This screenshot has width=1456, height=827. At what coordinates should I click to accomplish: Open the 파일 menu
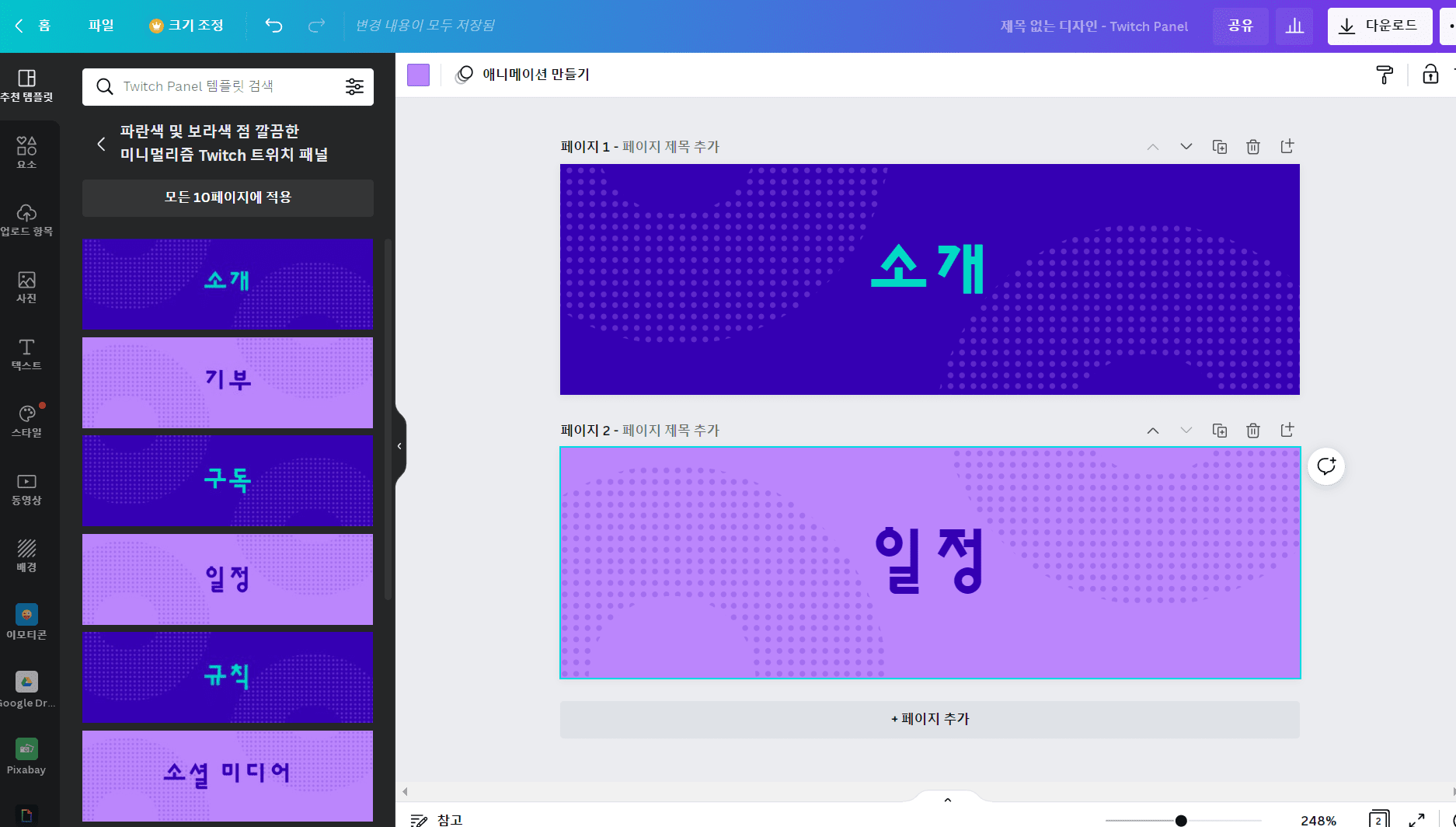[x=102, y=25]
